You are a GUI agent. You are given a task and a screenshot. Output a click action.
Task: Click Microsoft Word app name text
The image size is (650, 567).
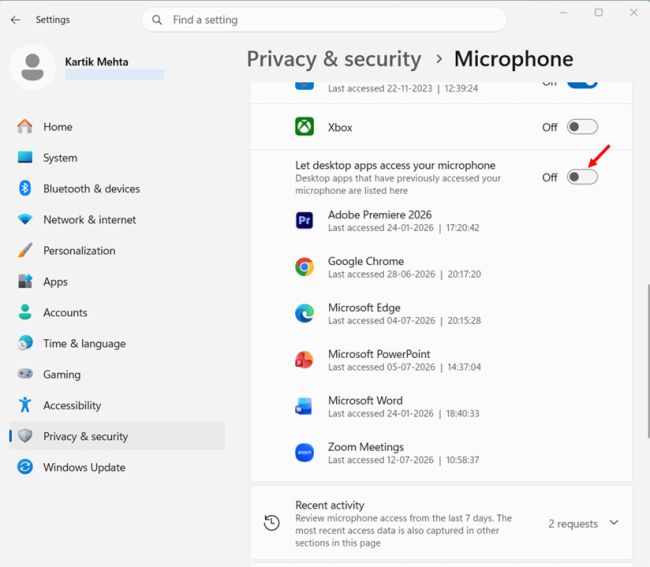coord(365,400)
